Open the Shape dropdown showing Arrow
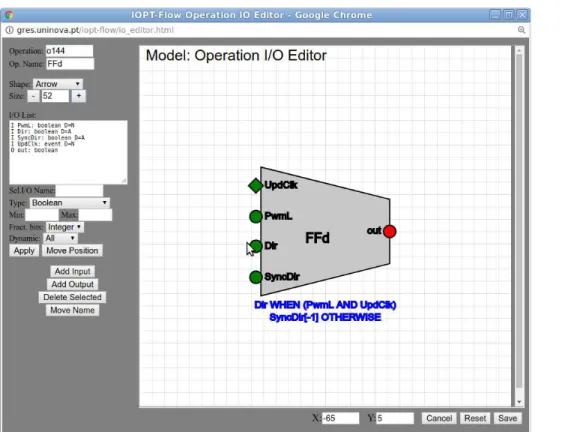The width and height of the screenshot is (577, 432). point(58,84)
